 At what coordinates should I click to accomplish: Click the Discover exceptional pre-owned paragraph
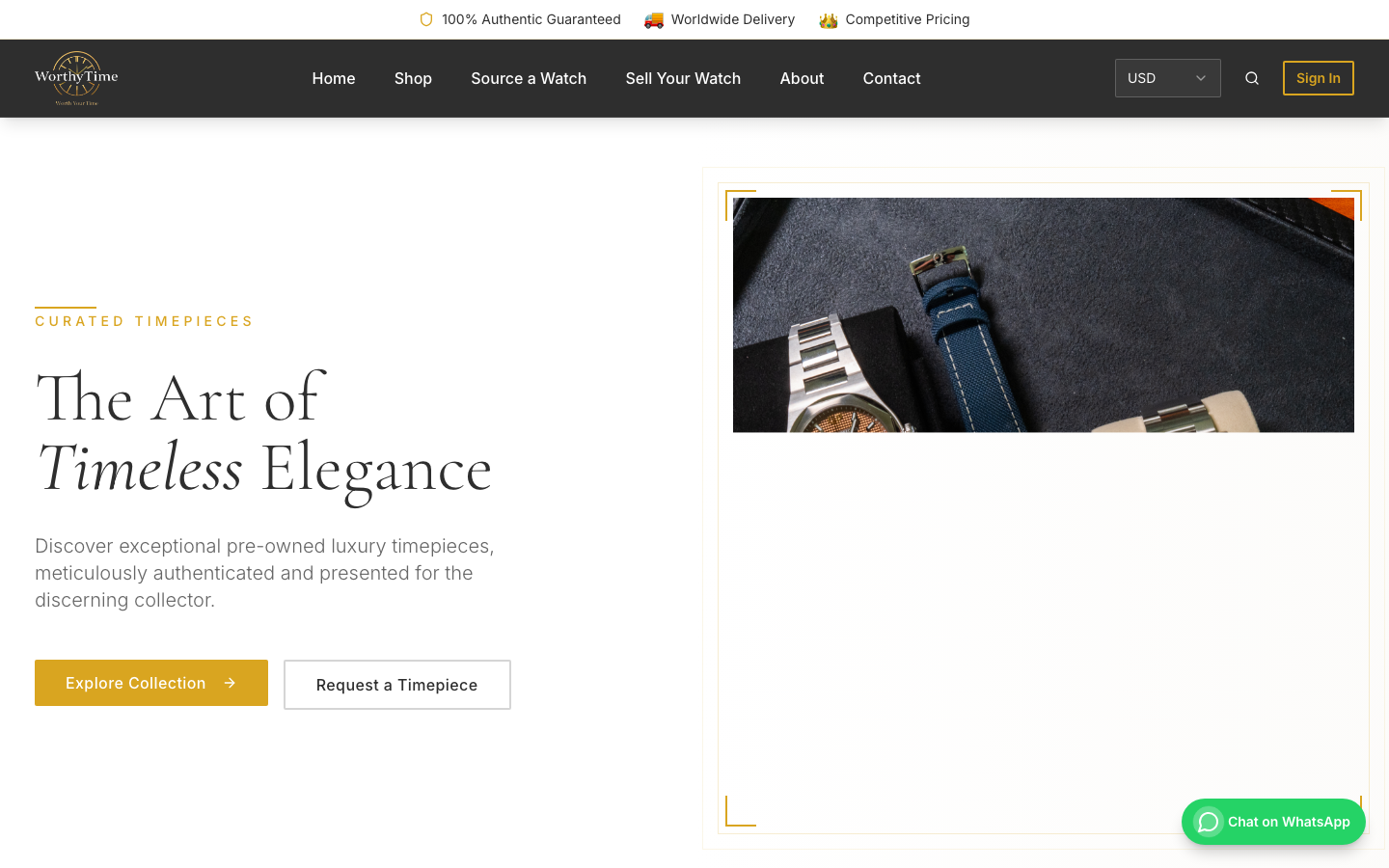tap(264, 573)
